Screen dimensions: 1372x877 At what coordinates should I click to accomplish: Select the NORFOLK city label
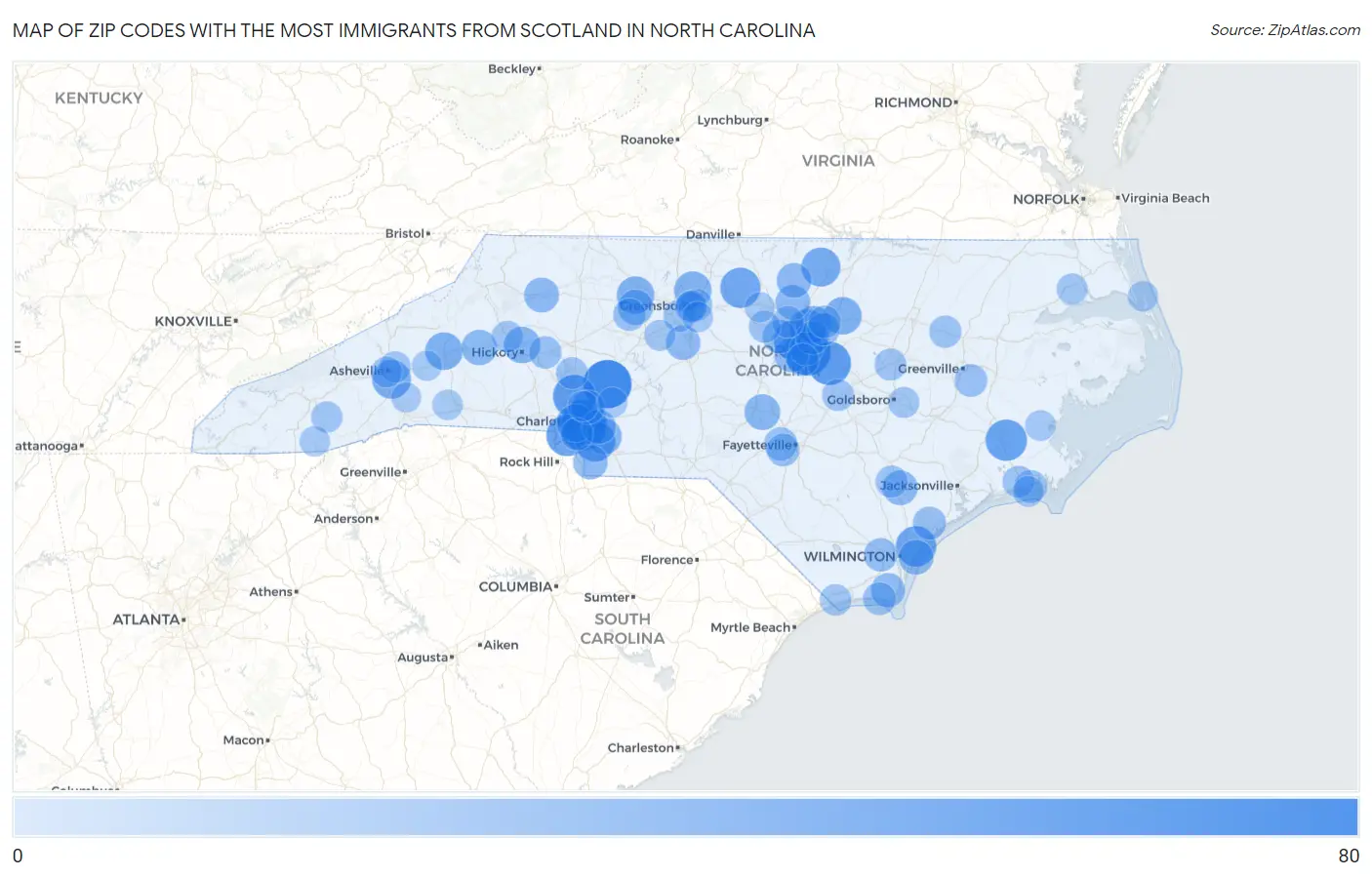click(x=1048, y=199)
